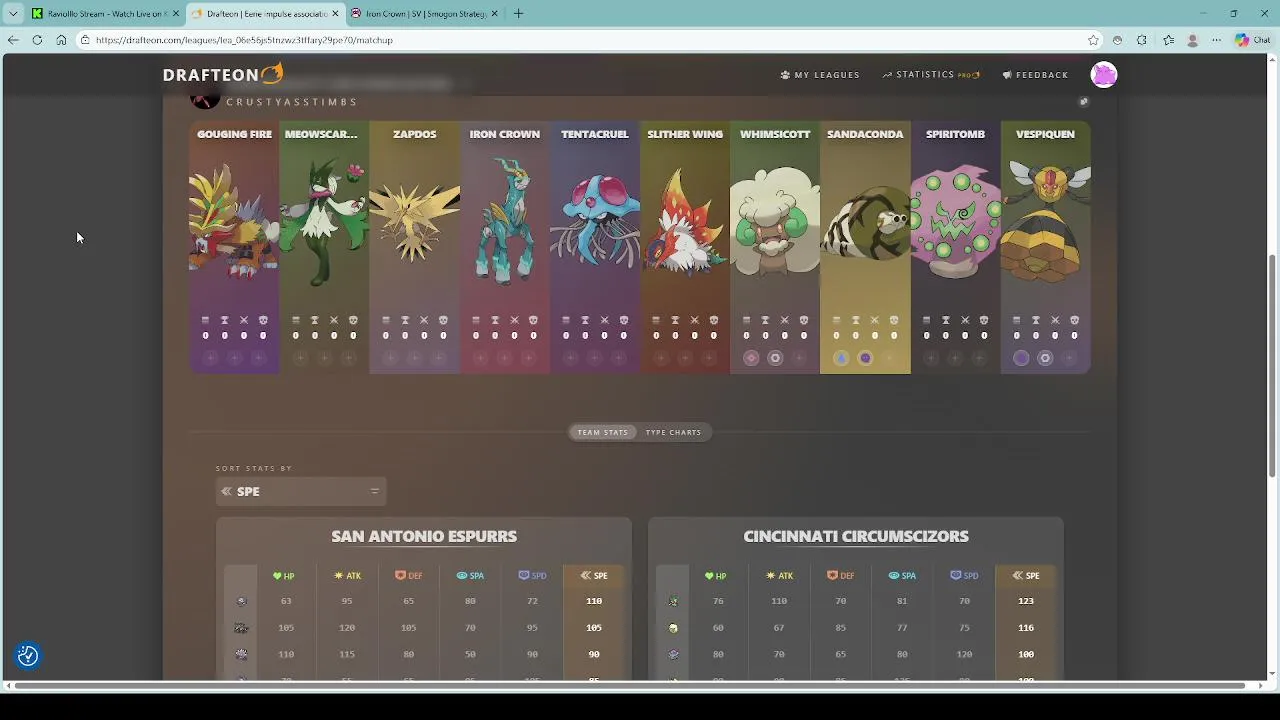
Task: Click the hourglass icon under Iron Crown
Action: tap(495, 320)
